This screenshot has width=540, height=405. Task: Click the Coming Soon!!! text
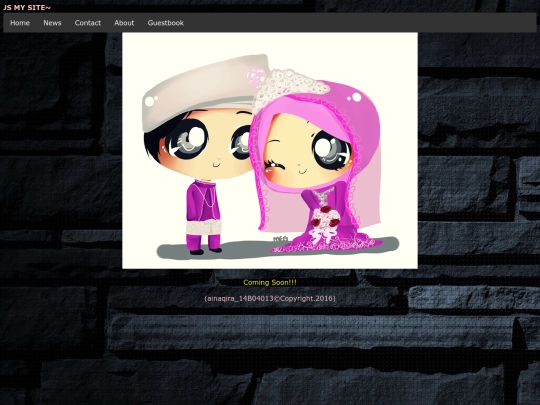(270, 282)
